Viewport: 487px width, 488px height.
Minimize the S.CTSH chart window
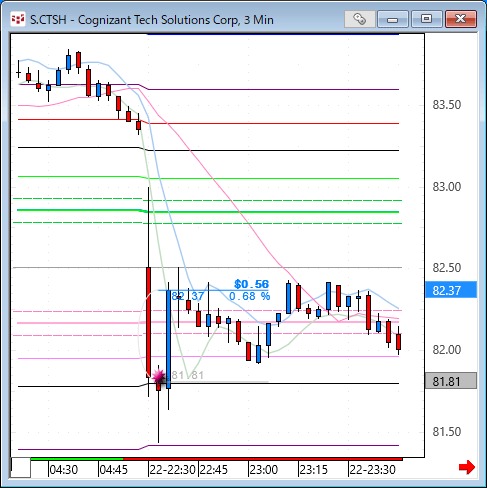393,19
